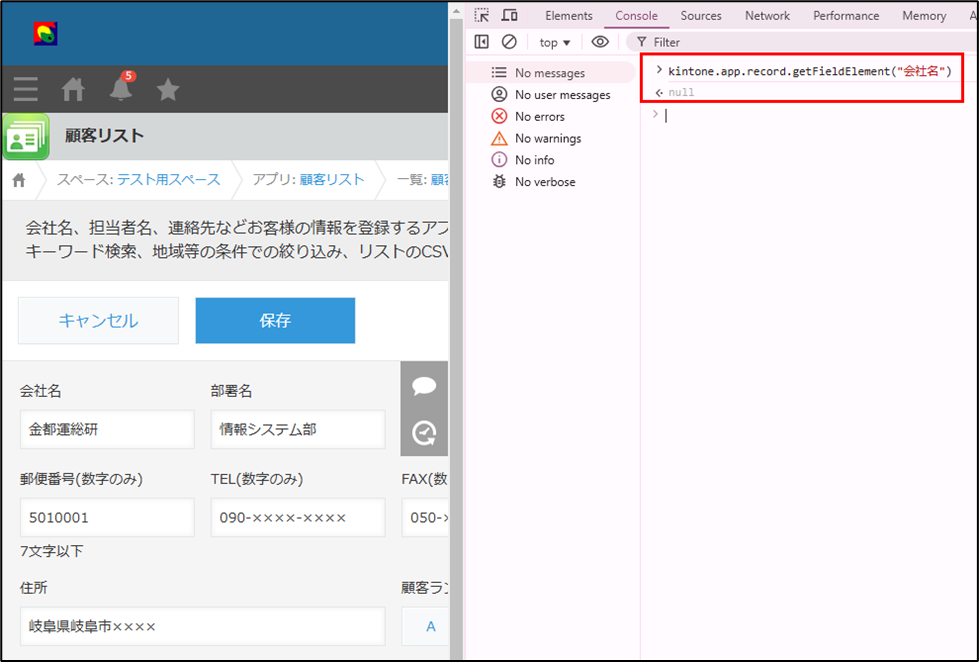Screen dimensions: 979x662
Task: Open the kintone hamburger menu
Action: [26, 90]
